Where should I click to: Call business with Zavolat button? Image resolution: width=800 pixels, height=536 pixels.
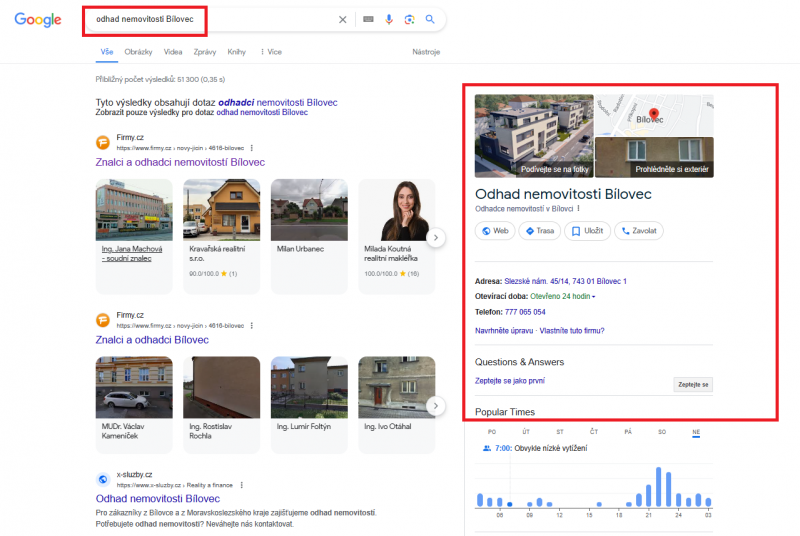[639, 231]
